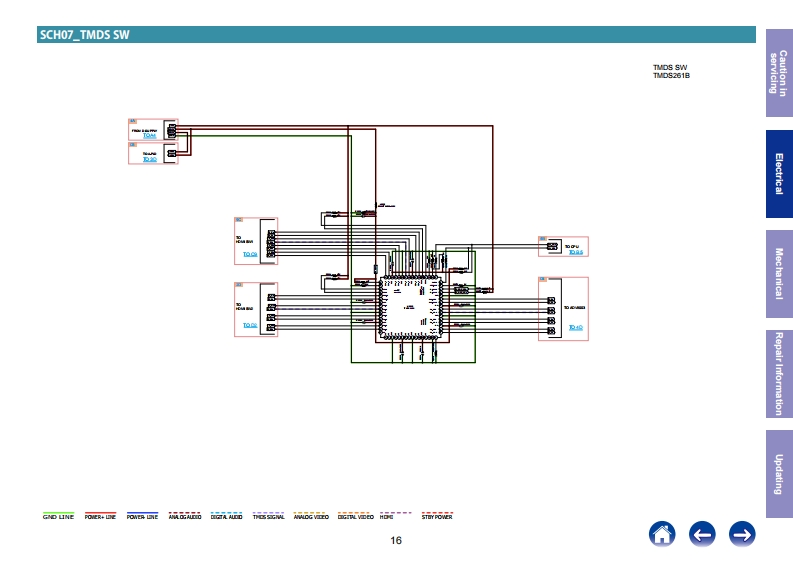This screenshot has width=793, height=561.
Task: Follow the link in the second top-left connector block
Action: click(150, 159)
